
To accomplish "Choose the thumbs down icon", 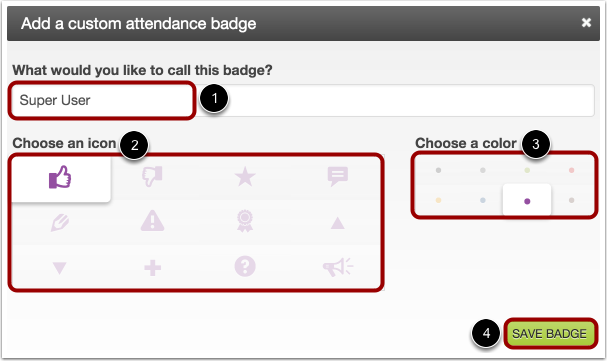I will coord(152,177).
